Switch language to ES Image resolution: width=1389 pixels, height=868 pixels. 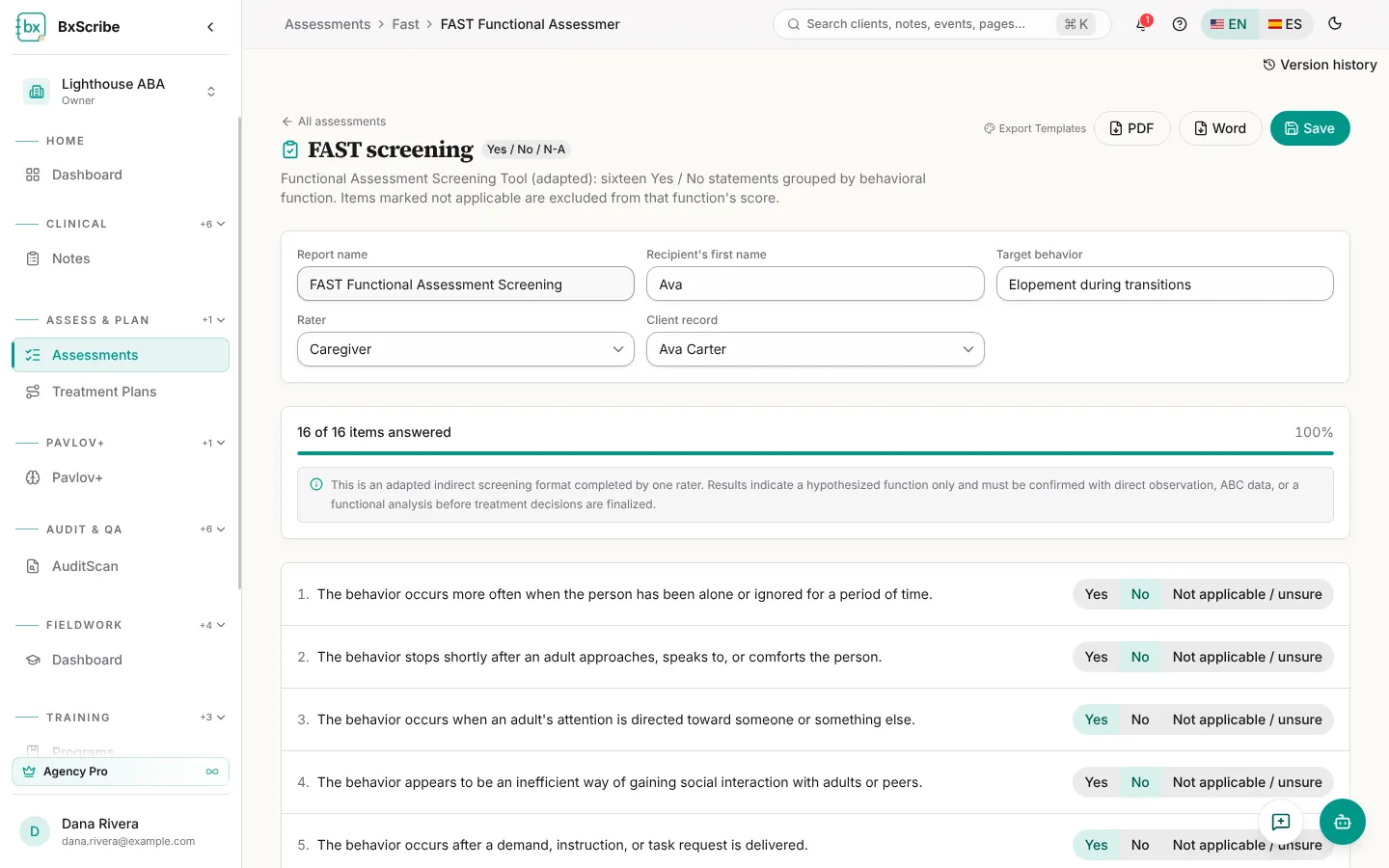[x=1285, y=24]
